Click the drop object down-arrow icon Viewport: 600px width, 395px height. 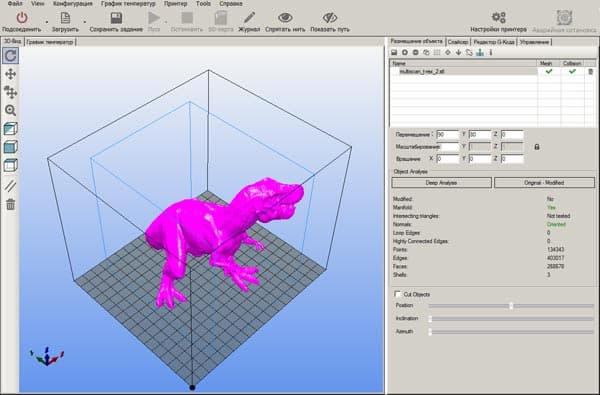click(458, 52)
